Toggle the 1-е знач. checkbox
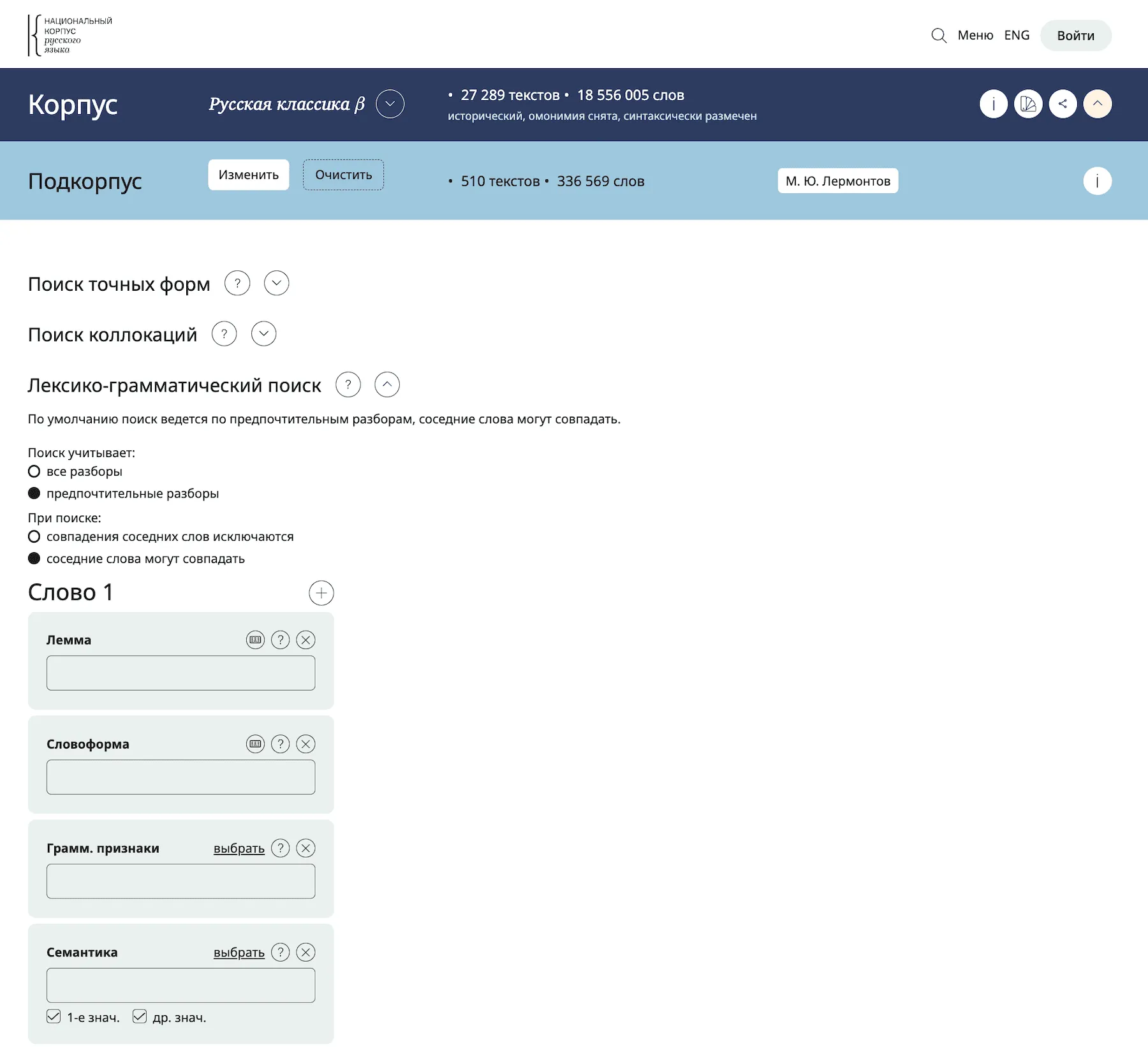1148x1047 pixels. tap(54, 1016)
